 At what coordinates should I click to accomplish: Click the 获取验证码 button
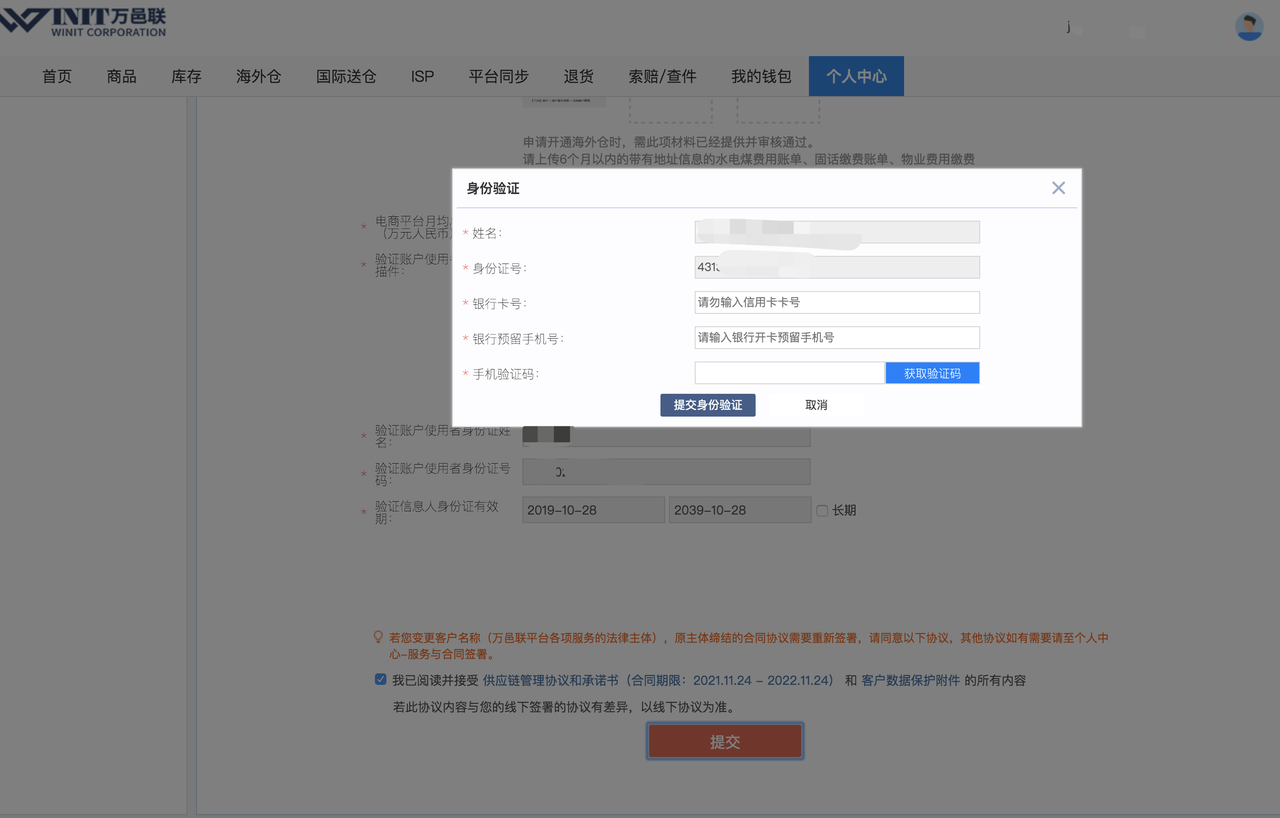tap(932, 373)
